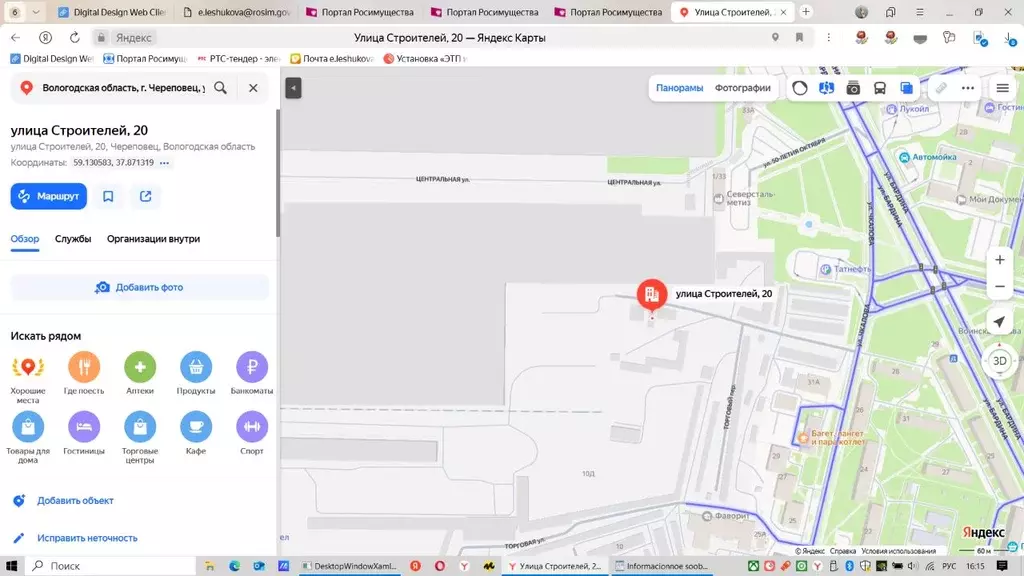Click the red улица Строителей, 20 map pin
Viewport: 1024px width, 576px height.
(652, 295)
